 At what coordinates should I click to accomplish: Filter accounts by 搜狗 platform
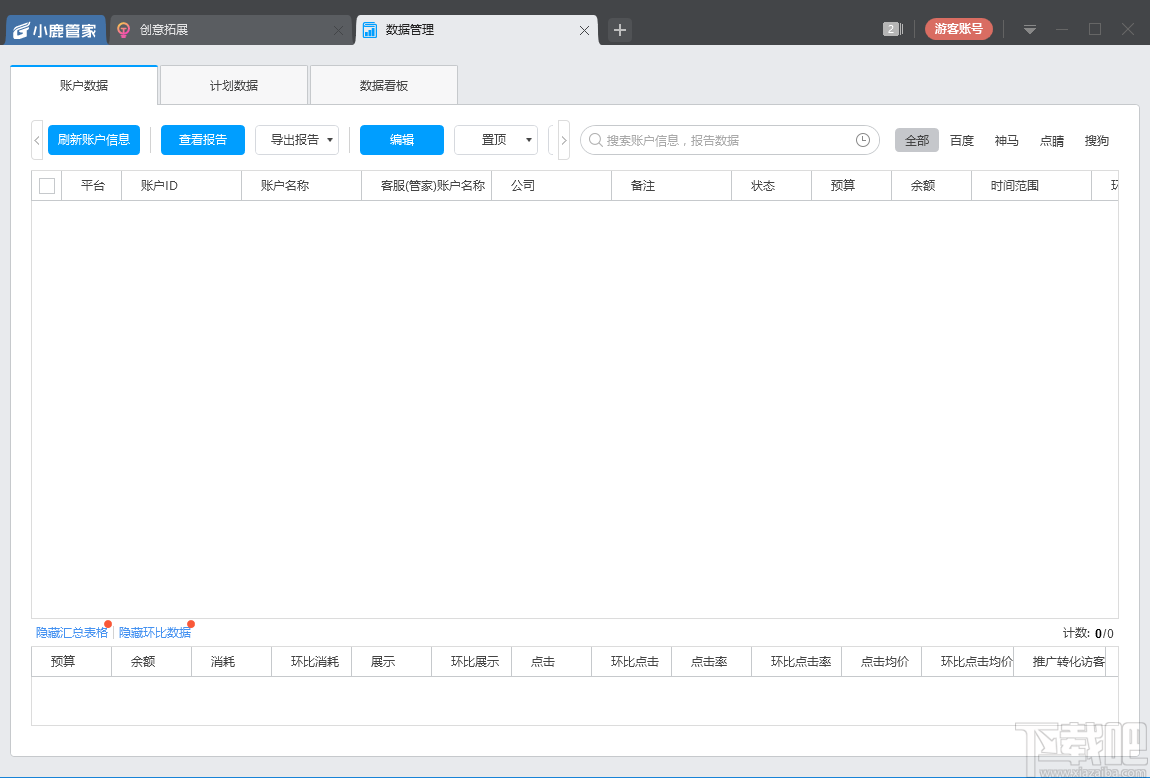click(x=1096, y=140)
